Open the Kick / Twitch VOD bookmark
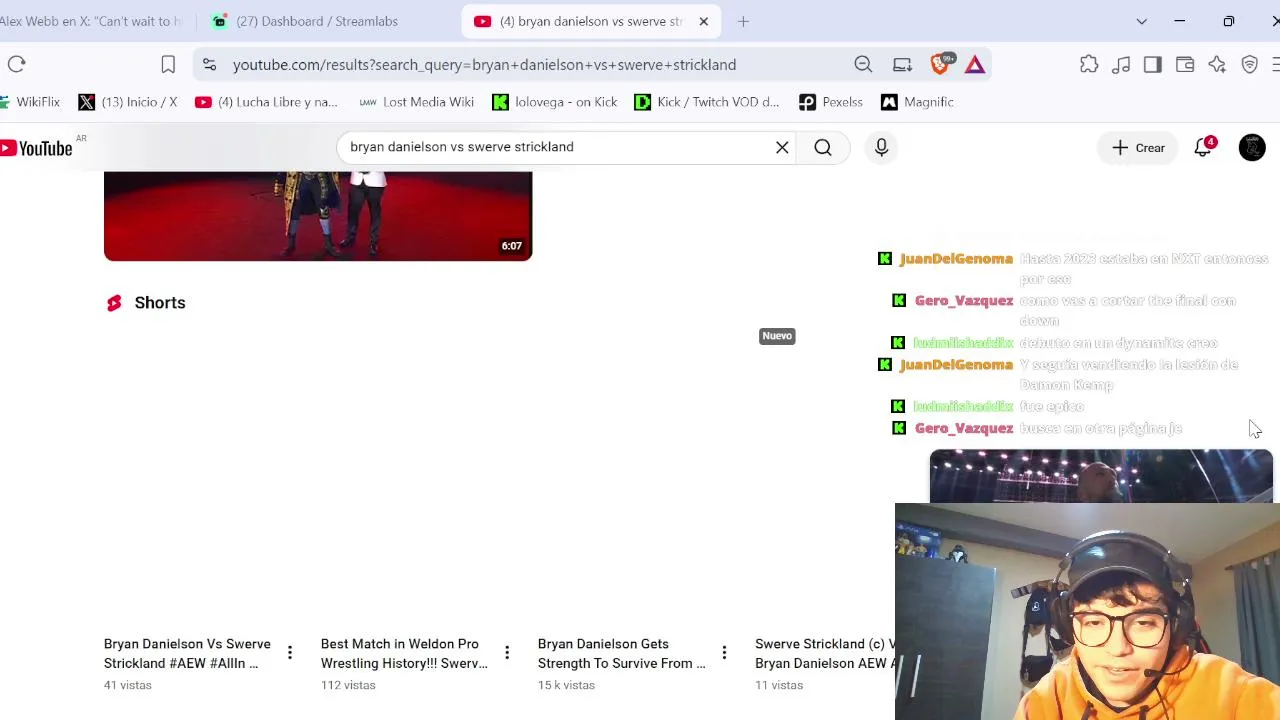The width and height of the screenshot is (1280, 720). tap(707, 102)
